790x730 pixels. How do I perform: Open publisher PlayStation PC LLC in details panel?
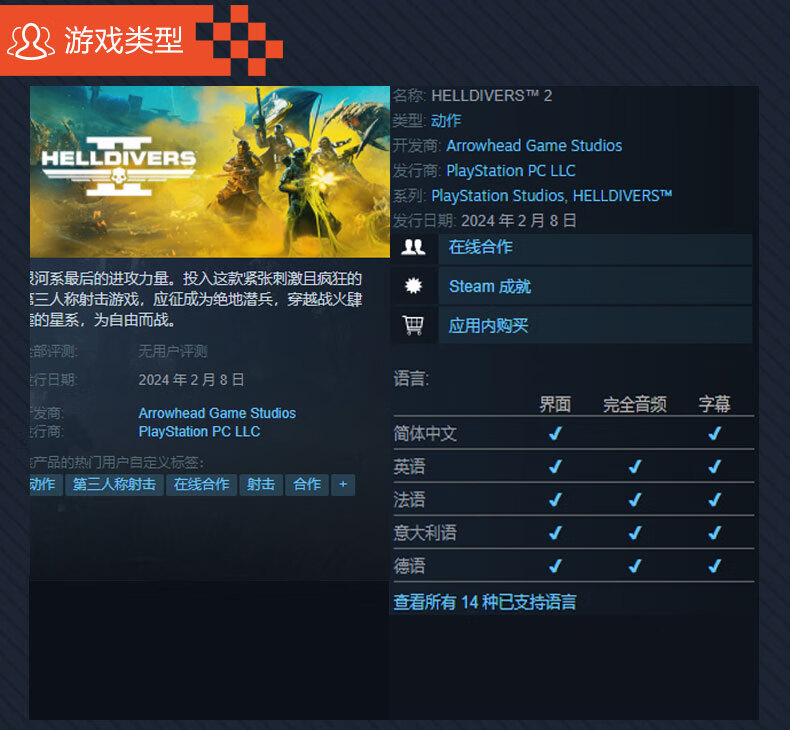point(511,171)
